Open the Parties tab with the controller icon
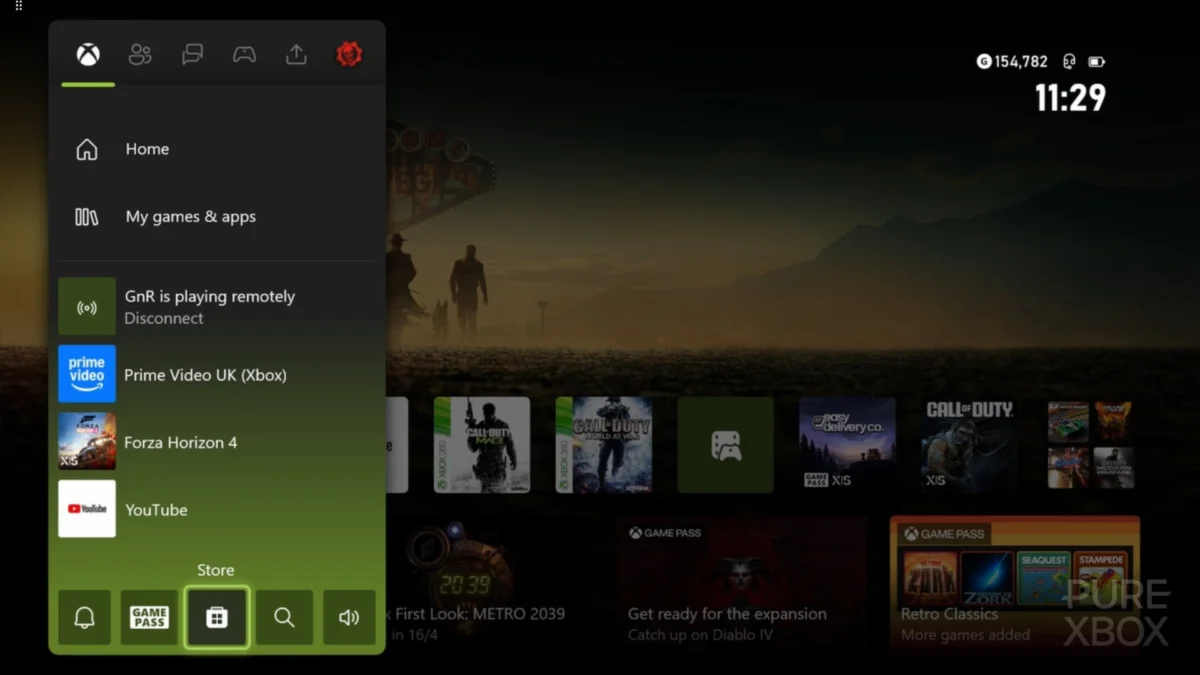Image resolution: width=1200 pixels, height=675 pixels. 244,55
